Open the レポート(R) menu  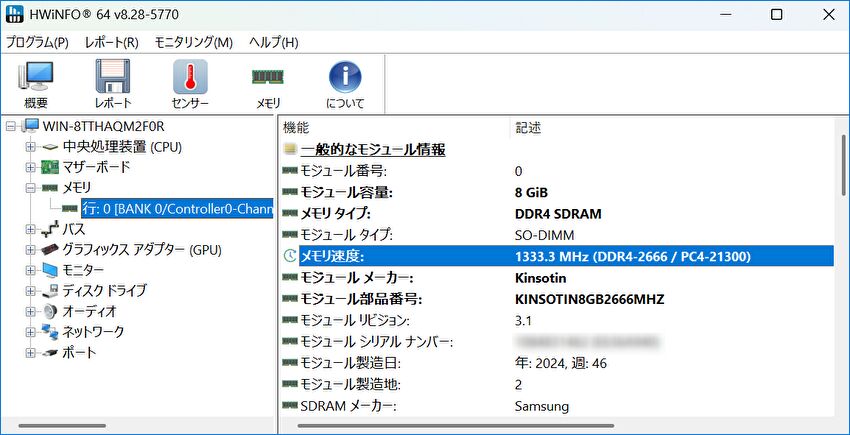pyautogui.click(x=112, y=42)
